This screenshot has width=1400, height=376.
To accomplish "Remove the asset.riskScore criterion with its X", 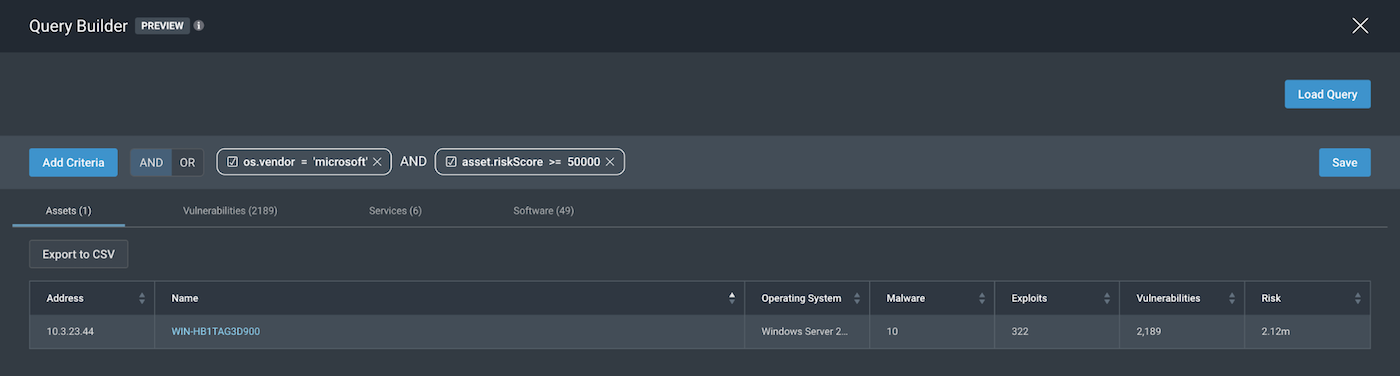I will point(609,162).
